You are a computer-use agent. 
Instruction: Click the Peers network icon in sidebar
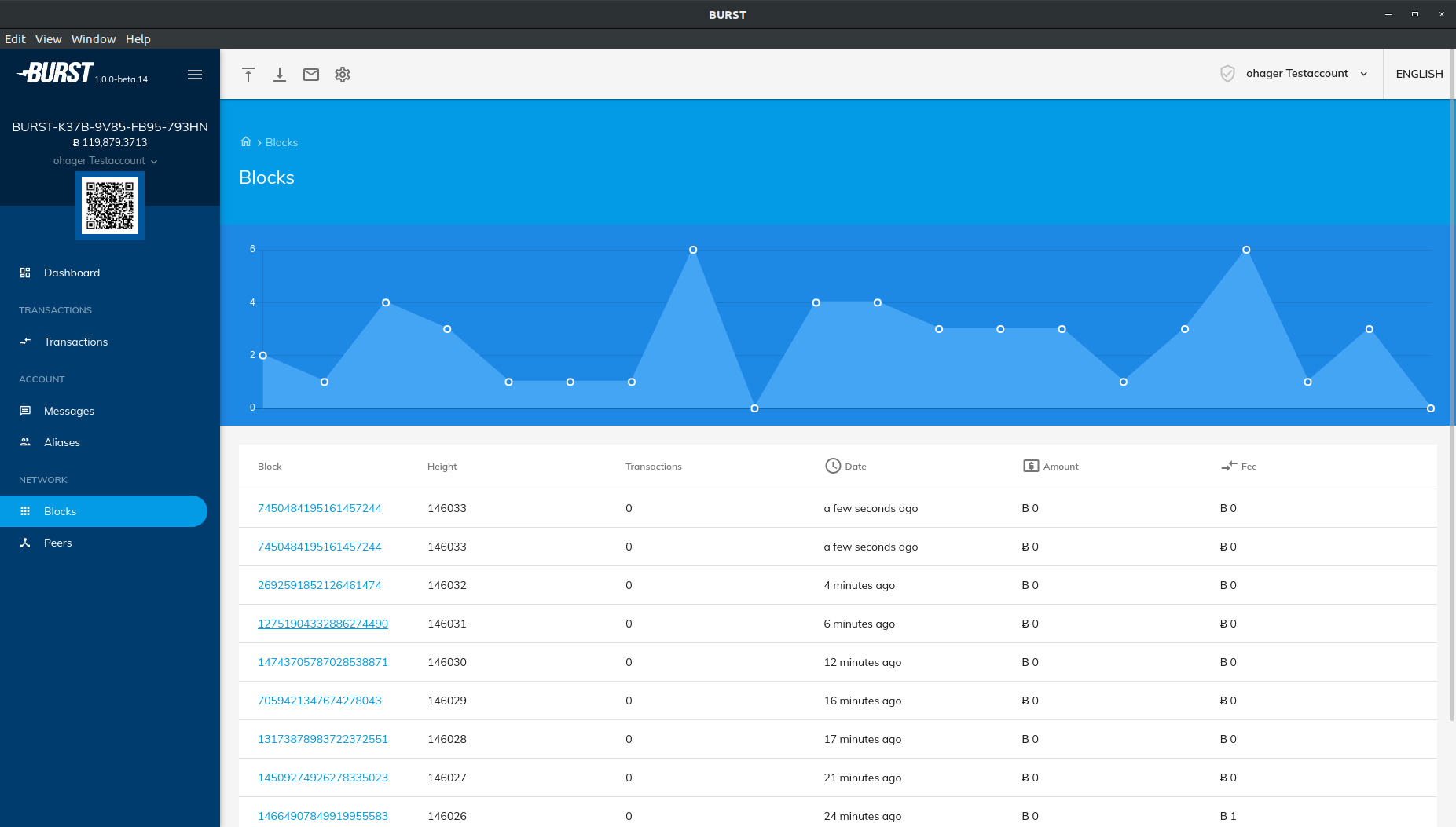[x=25, y=543]
